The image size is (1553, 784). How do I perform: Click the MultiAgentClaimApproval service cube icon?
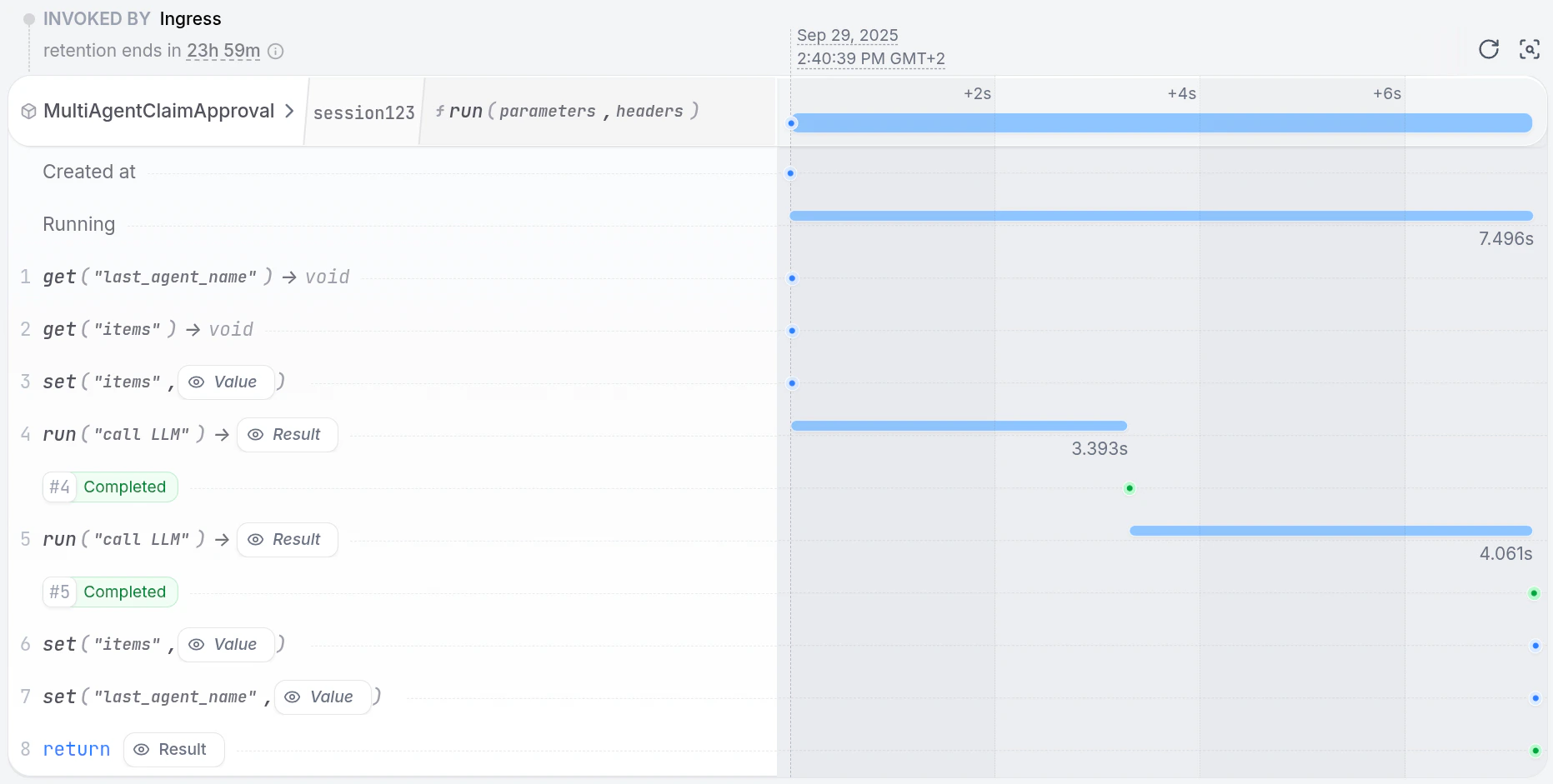(x=28, y=112)
